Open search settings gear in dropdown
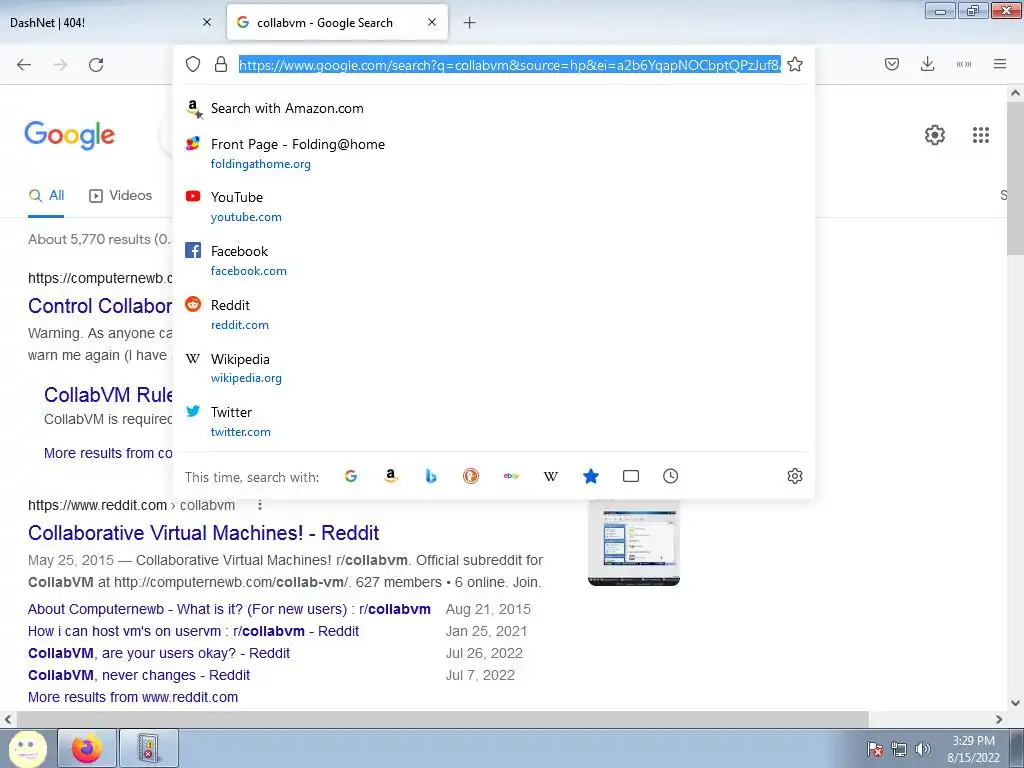The image size is (1024, 768). point(795,476)
